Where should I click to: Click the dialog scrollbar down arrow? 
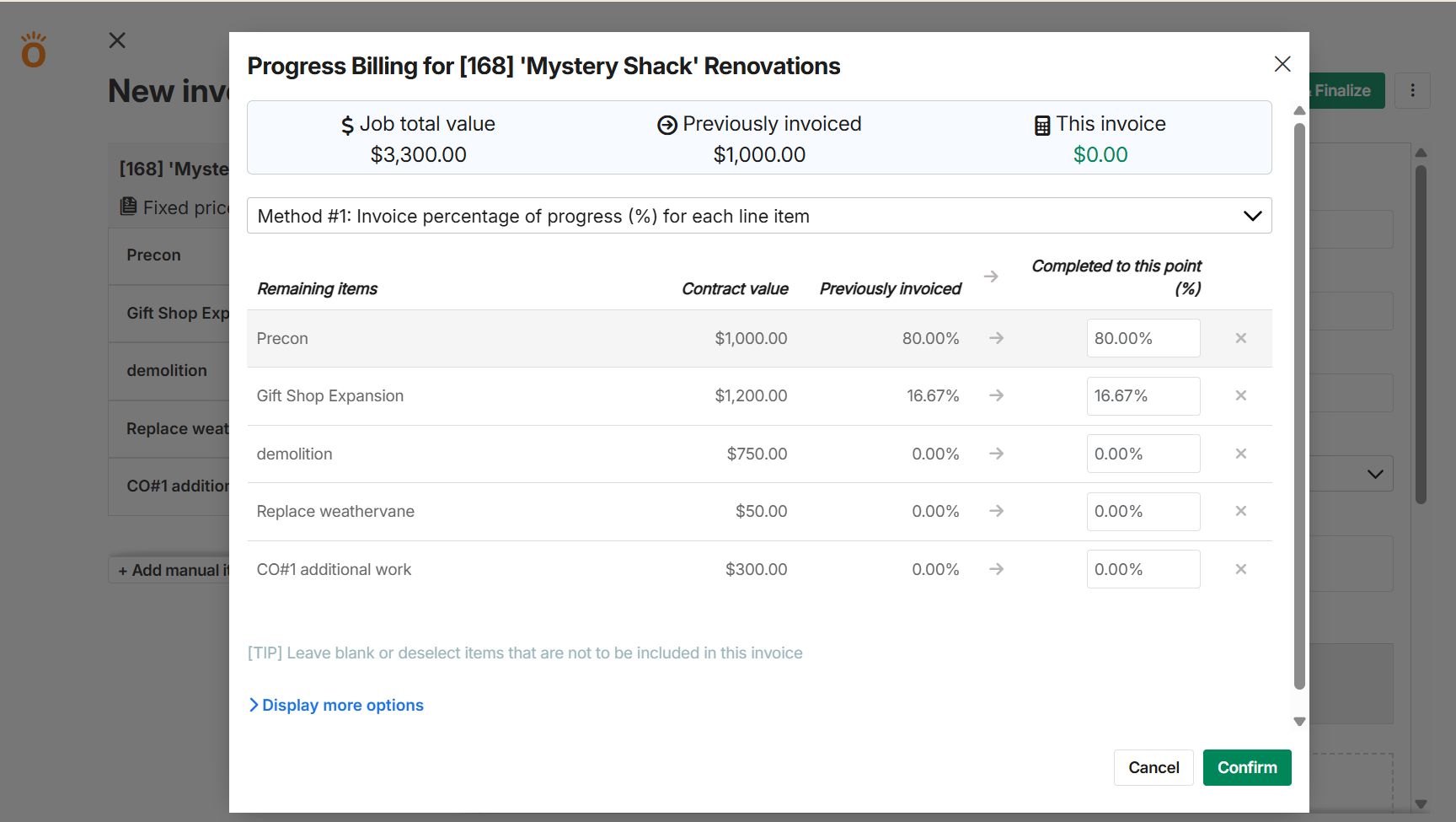[1299, 722]
